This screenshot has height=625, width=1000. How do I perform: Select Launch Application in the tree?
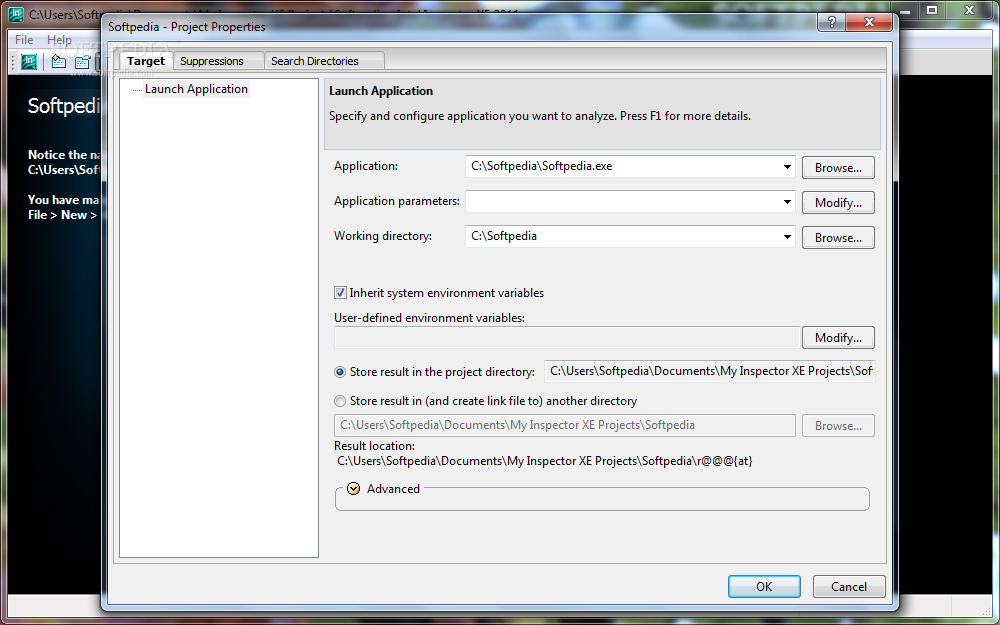tap(196, 89)
